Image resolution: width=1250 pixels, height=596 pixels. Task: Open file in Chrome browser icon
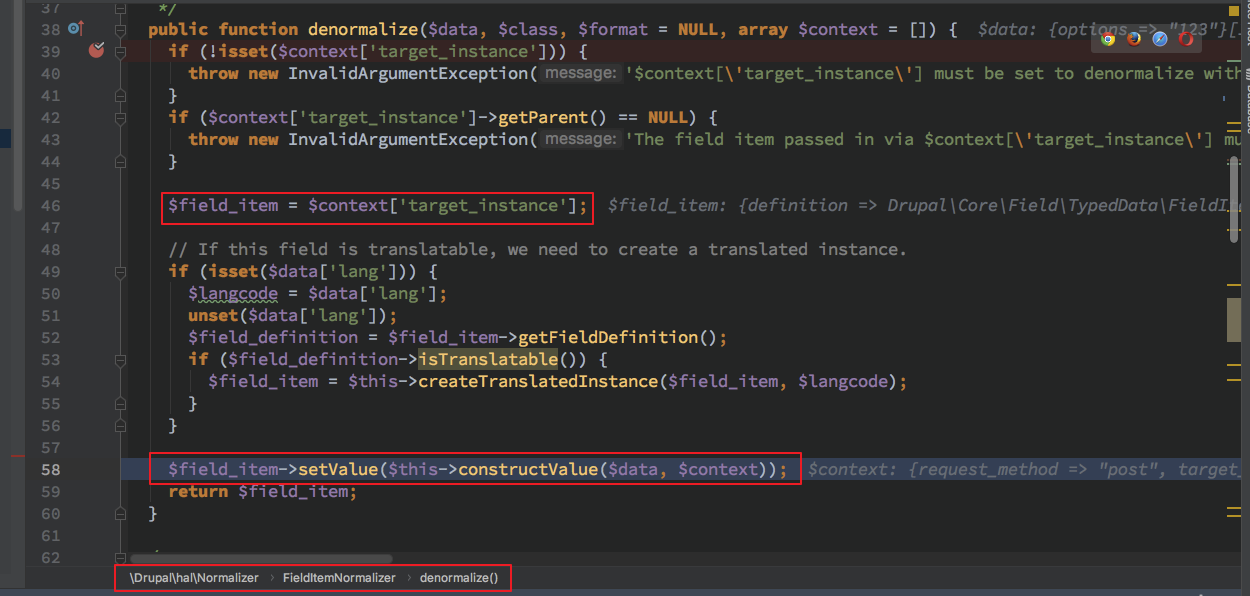[x=1107, y=39]
